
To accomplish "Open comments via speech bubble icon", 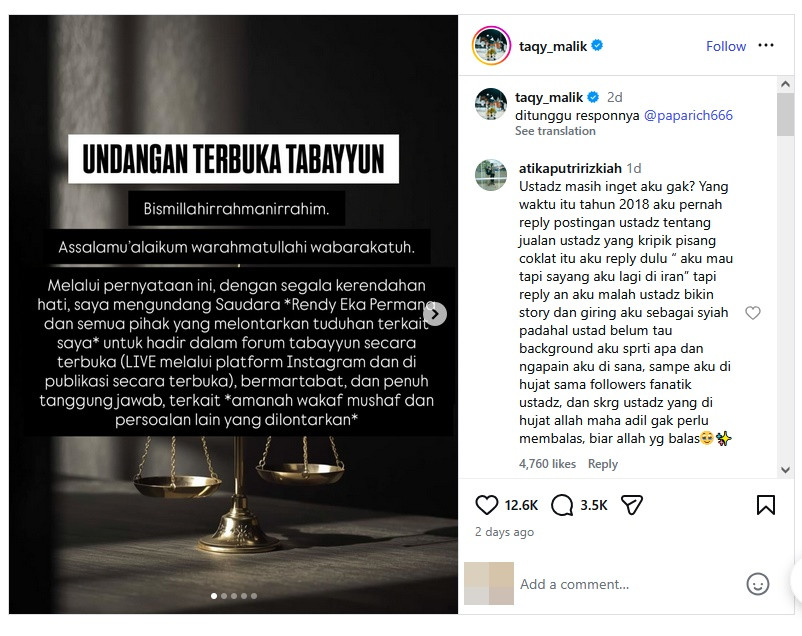I will pyautogui.click(x=562, y=505).
